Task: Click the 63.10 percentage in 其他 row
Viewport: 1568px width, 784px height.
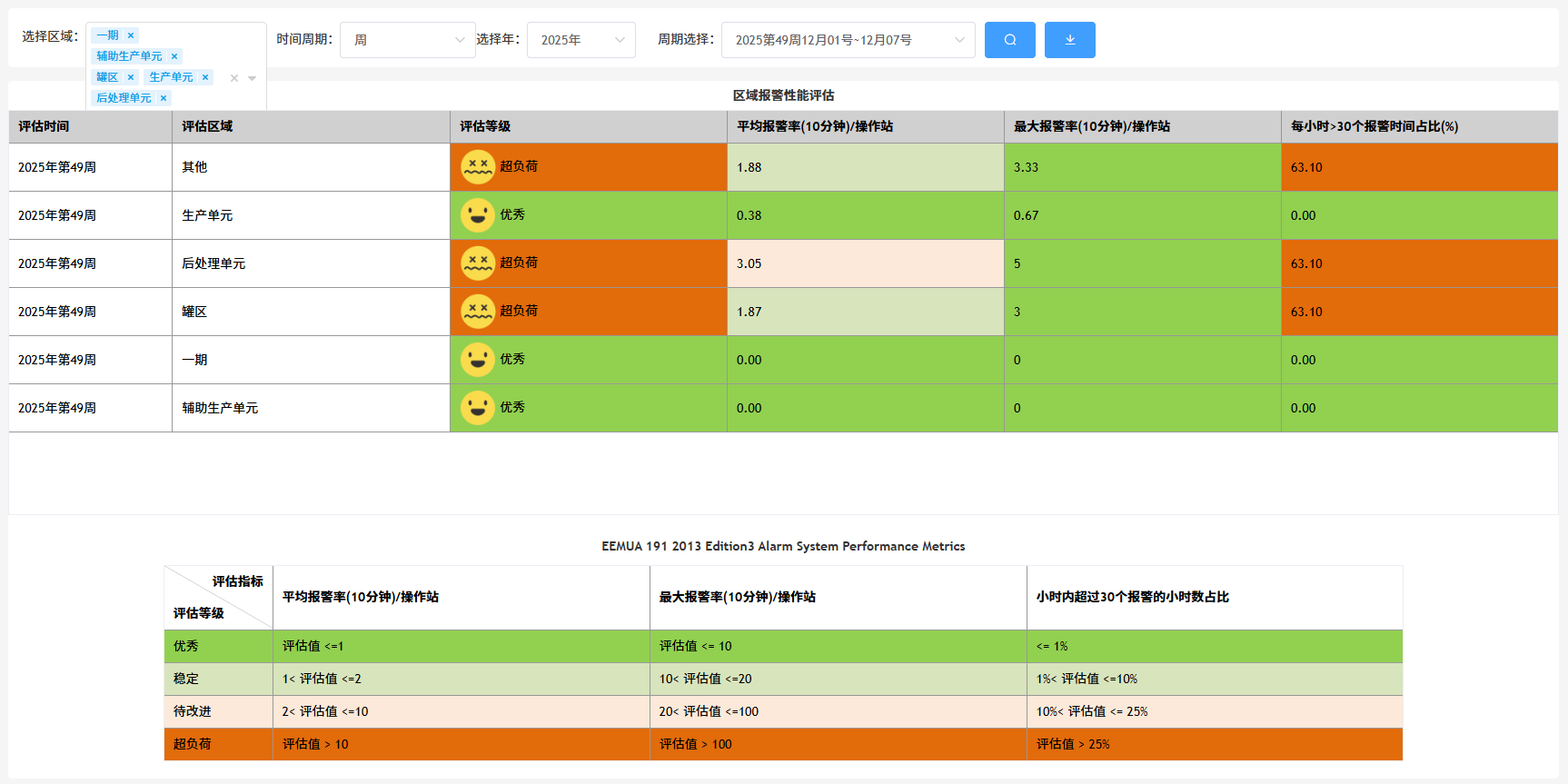Action: pos(1306,167)
